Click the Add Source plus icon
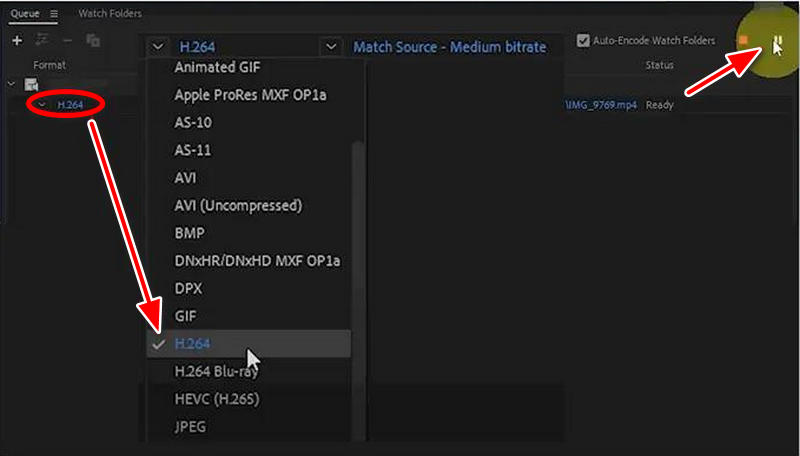The width and height of the screenshot is (800, 456). point(17,40)
